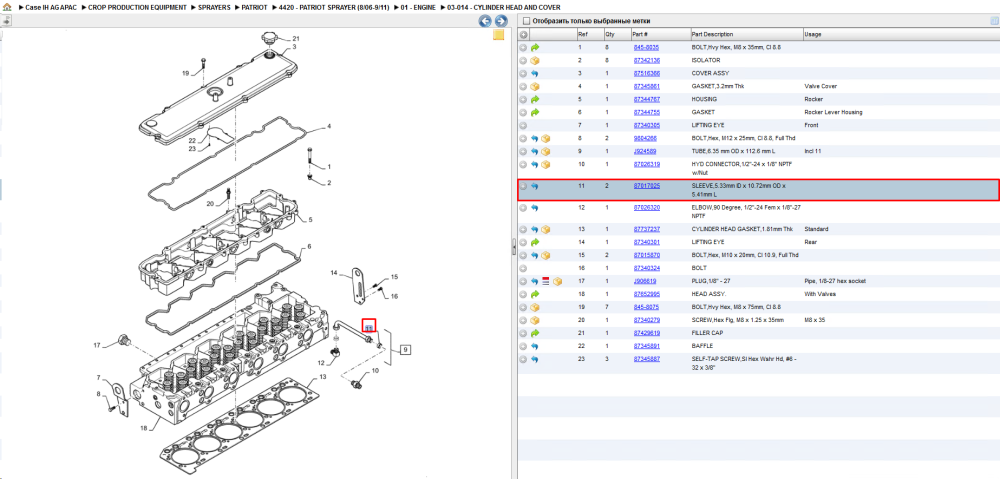Select callout 18 on the diagram
The image size is (1000, 479).
[143, 429]
